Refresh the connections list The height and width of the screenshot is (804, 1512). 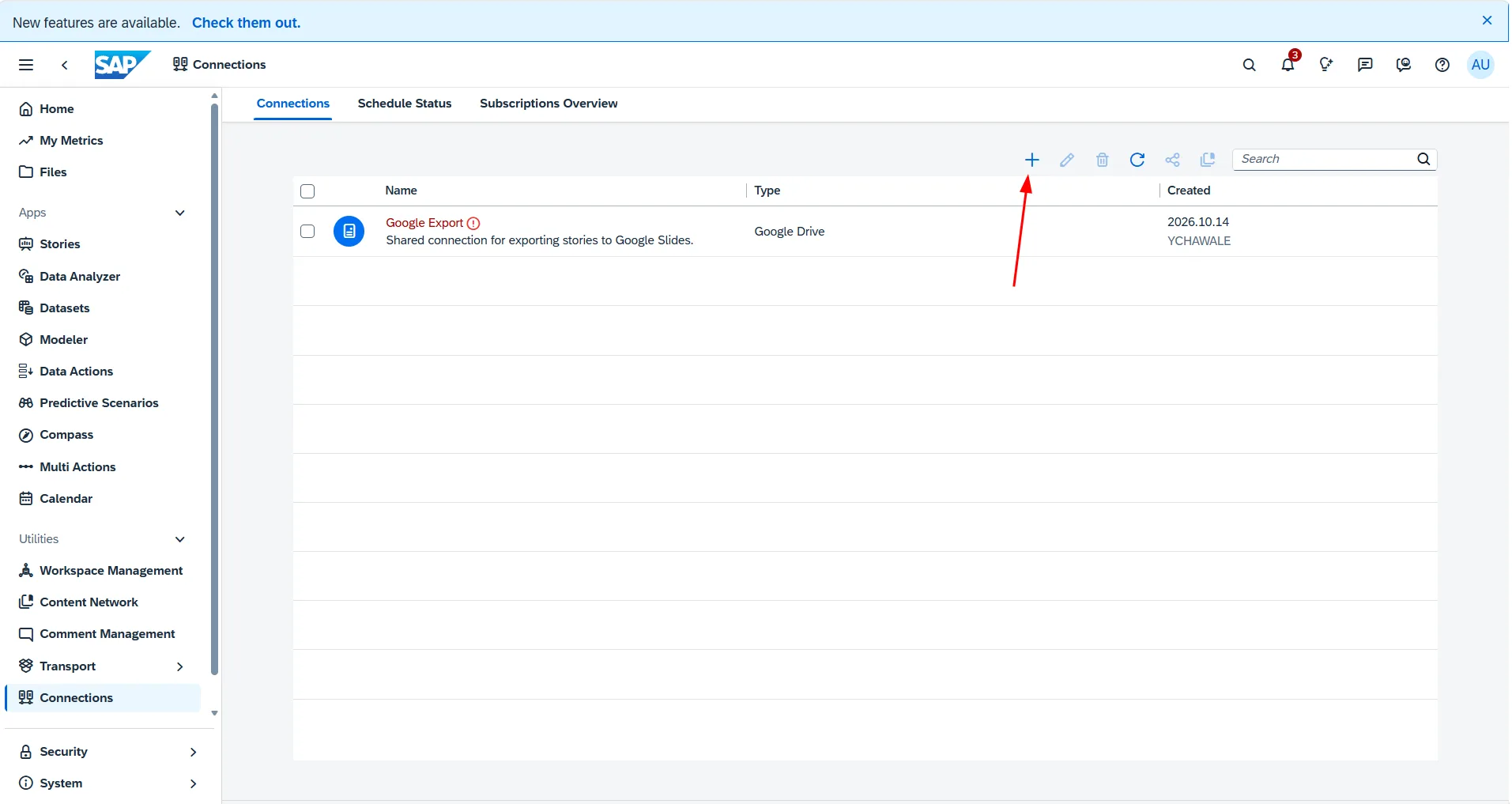point(1137,160)
